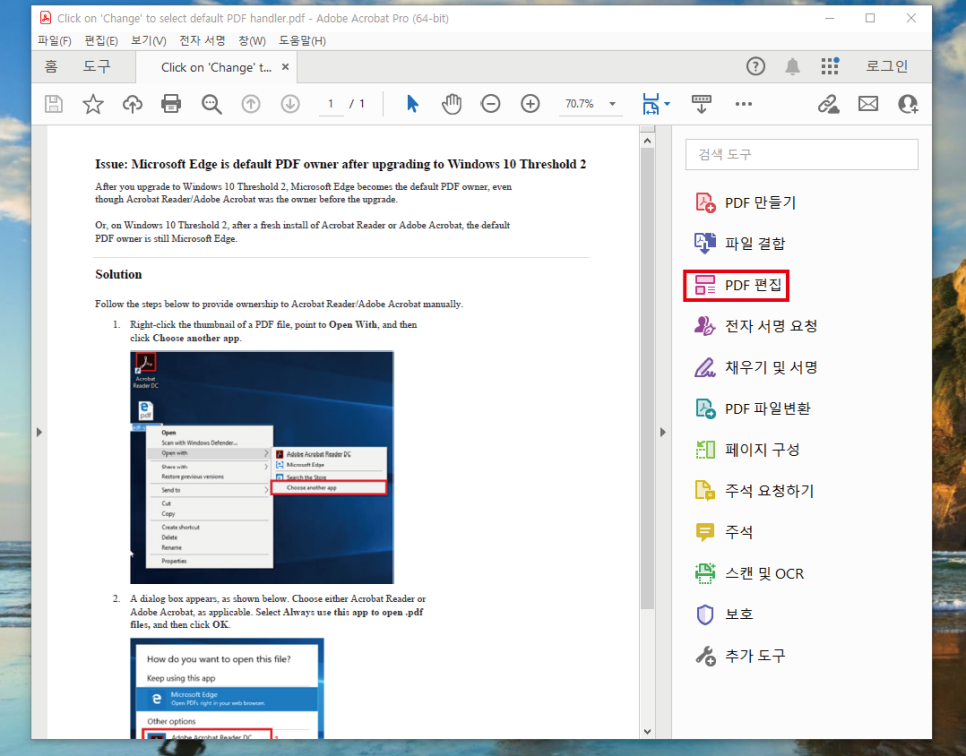Click the Open With context menu screenshot
The height and width of the screenshot is (756, 966).
tap(262, 467)
